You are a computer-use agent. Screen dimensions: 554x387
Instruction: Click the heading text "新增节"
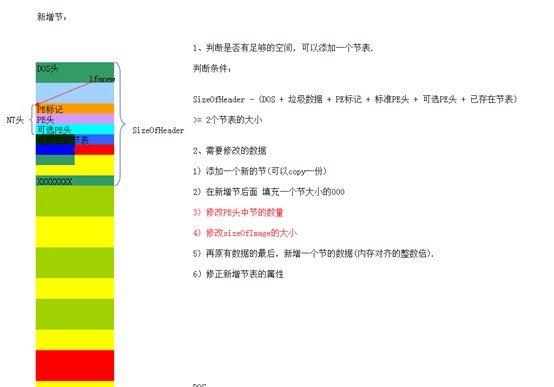tap(52, 17)
